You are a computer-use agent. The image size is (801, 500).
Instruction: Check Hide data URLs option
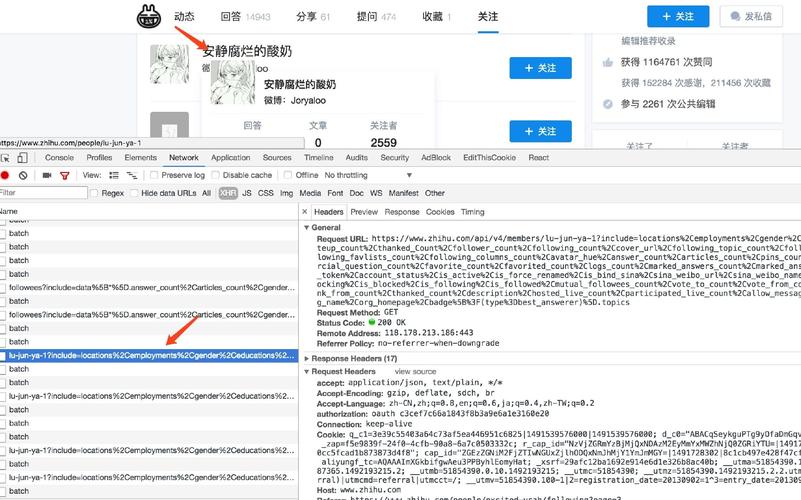click(134, 193)
